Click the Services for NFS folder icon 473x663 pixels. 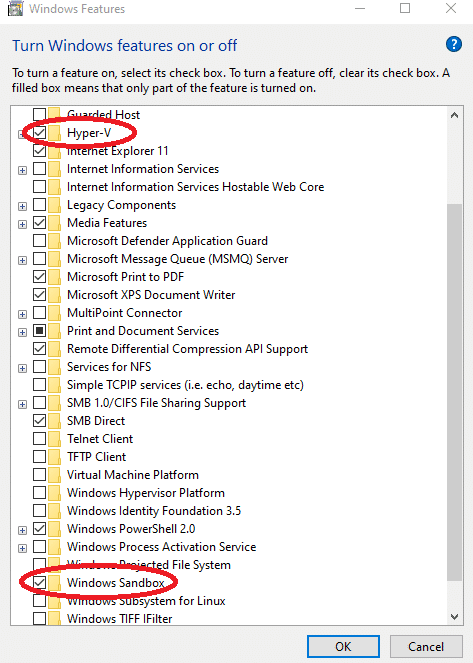click(55, 367)
